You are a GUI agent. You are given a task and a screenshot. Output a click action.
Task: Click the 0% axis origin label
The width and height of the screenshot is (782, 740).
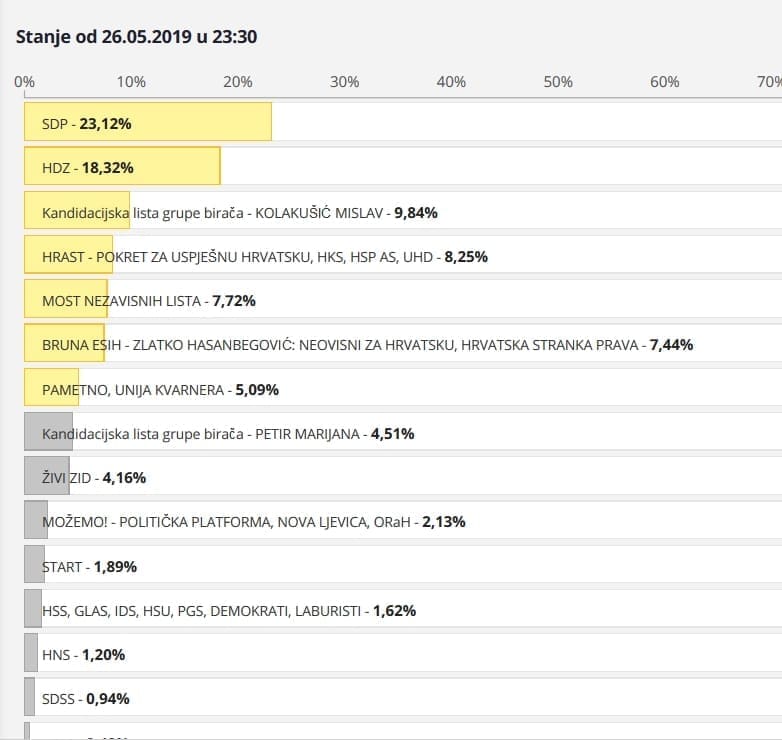point(25,82)
